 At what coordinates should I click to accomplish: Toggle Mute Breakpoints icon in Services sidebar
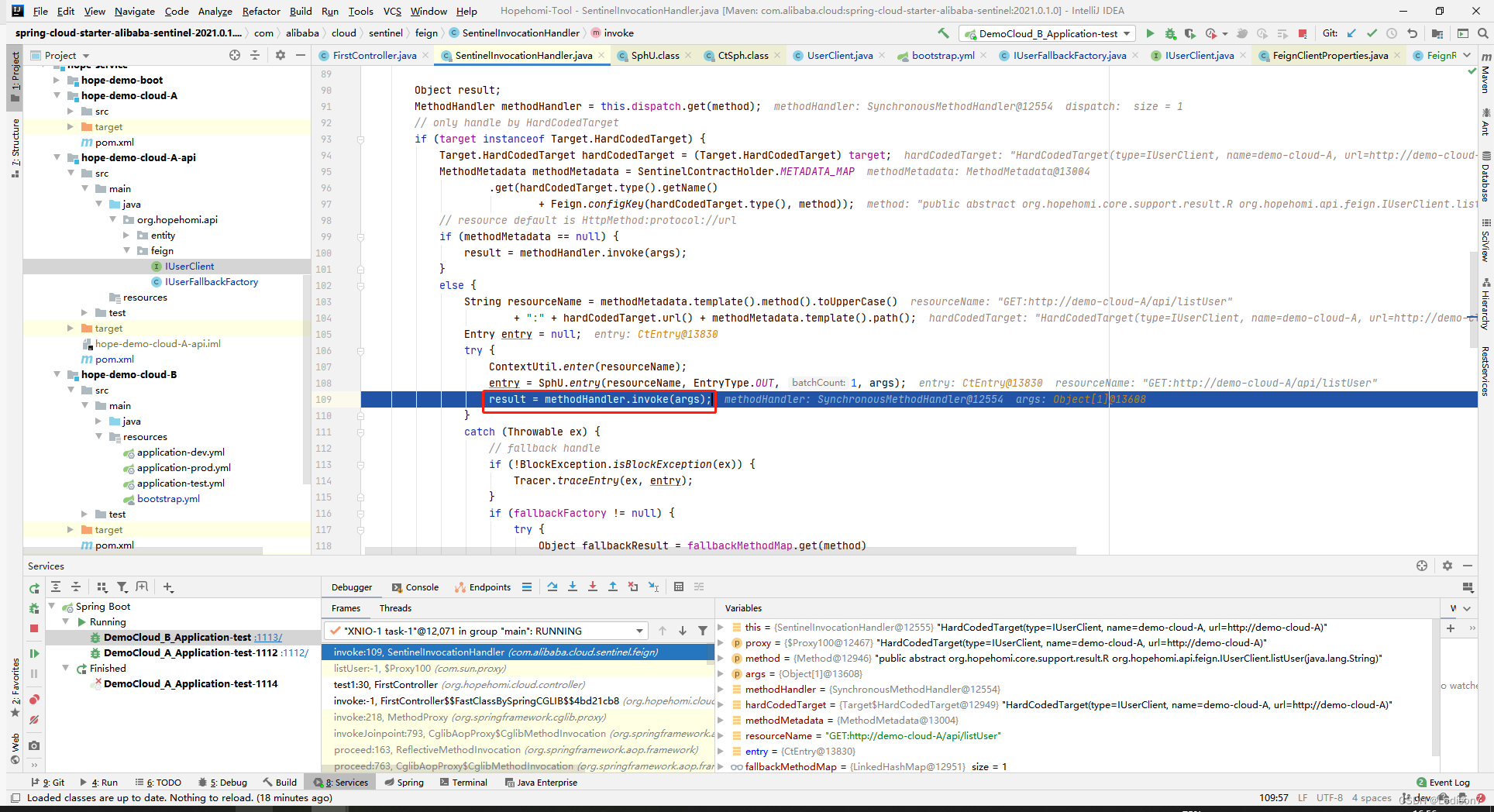click(34, 720)
